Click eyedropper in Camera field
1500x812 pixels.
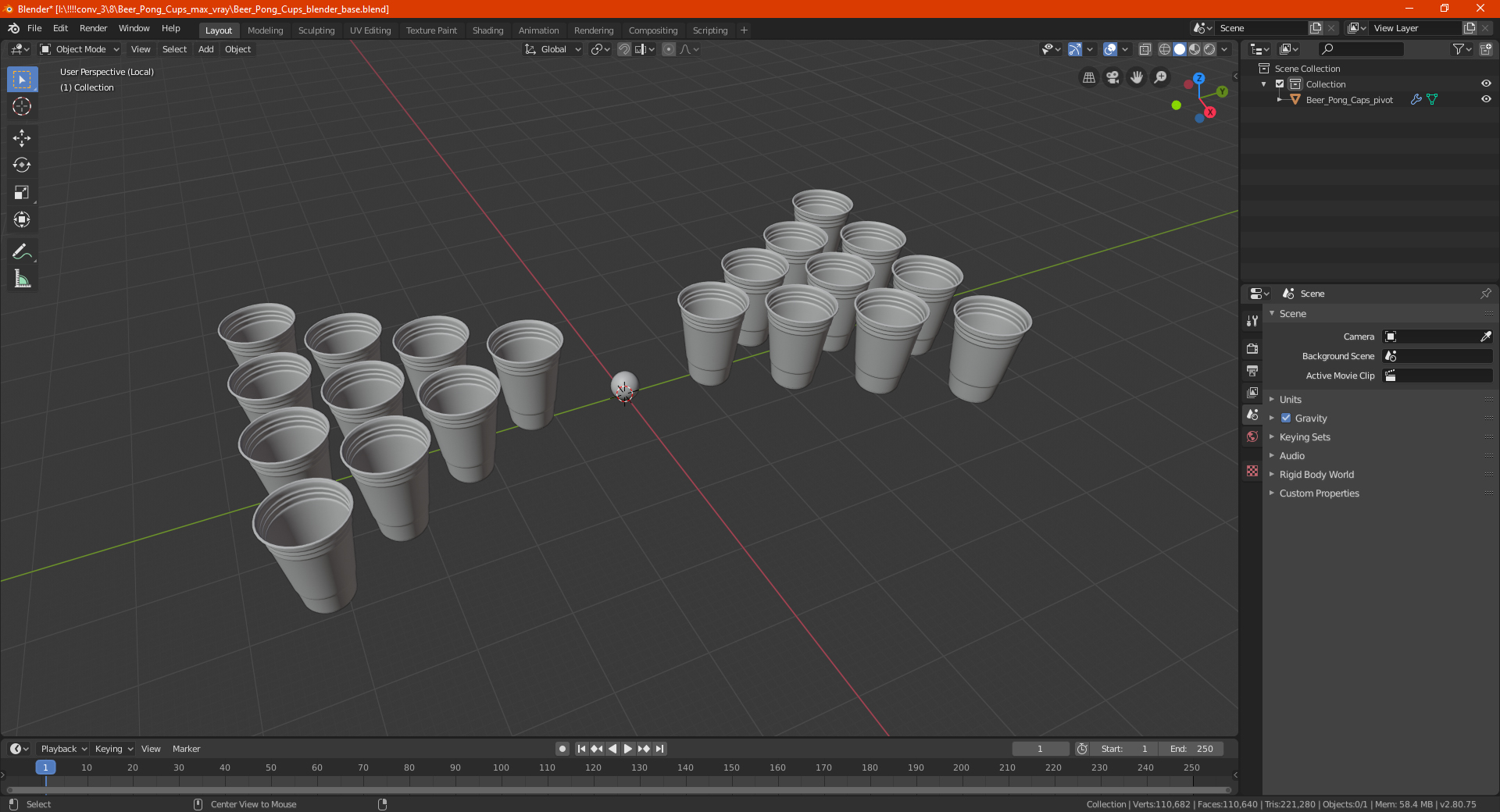coord(1485,337)
